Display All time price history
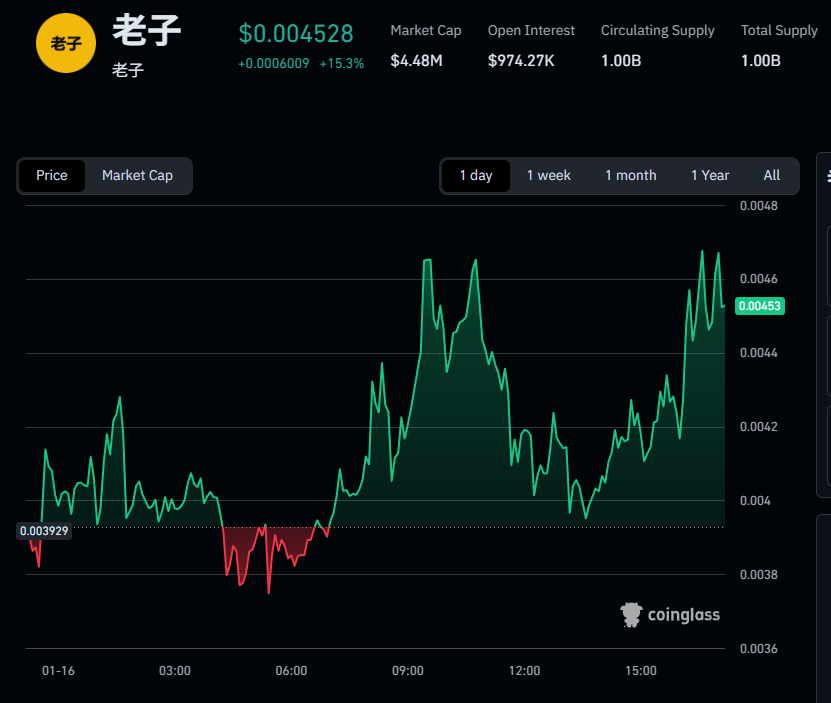831x703 pixels. [772, 175]
